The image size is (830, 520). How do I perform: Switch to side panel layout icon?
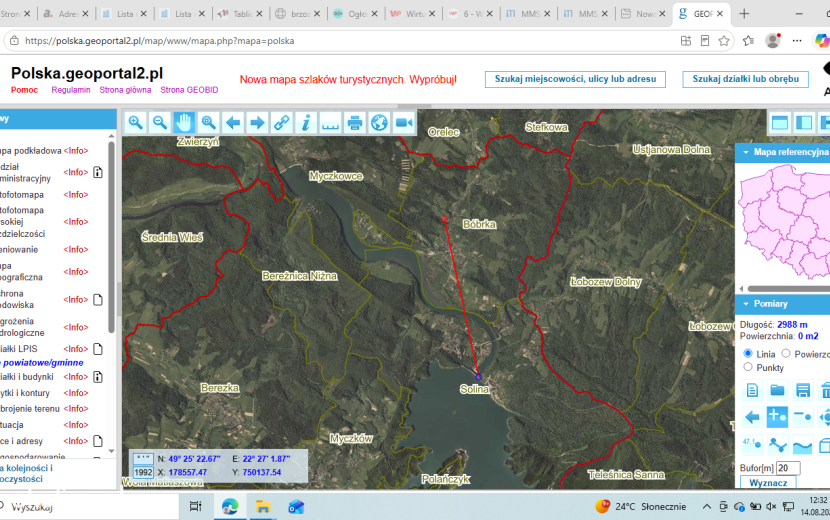click(804, 123)
